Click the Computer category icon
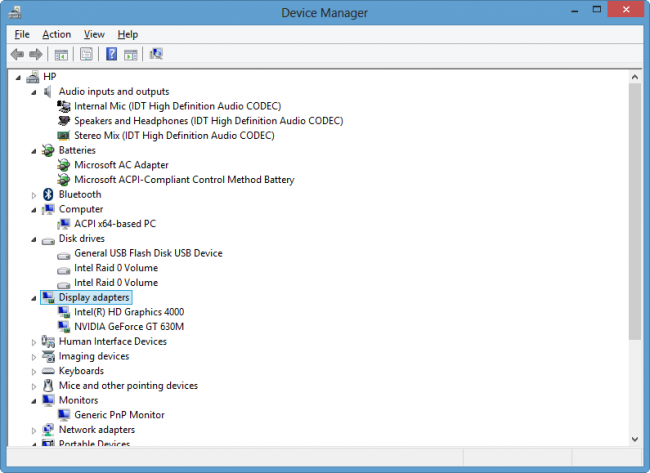This screenshot has height=473, width=650. 48,209
